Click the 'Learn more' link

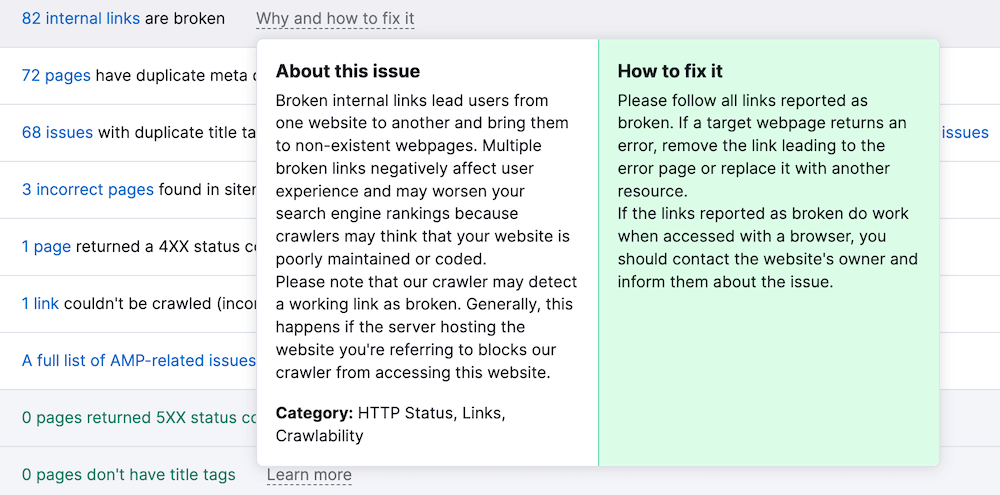click(309, 475)
